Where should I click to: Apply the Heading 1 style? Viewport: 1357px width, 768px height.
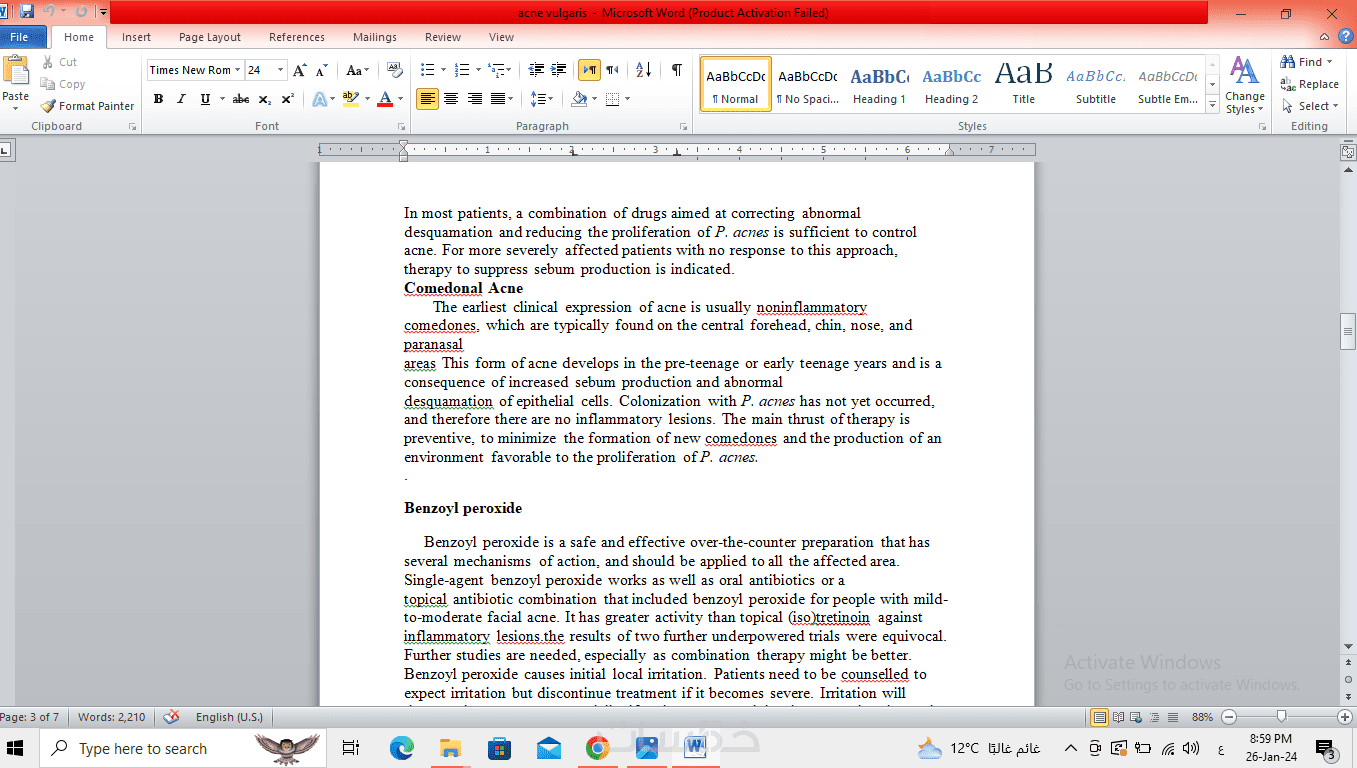879,84
